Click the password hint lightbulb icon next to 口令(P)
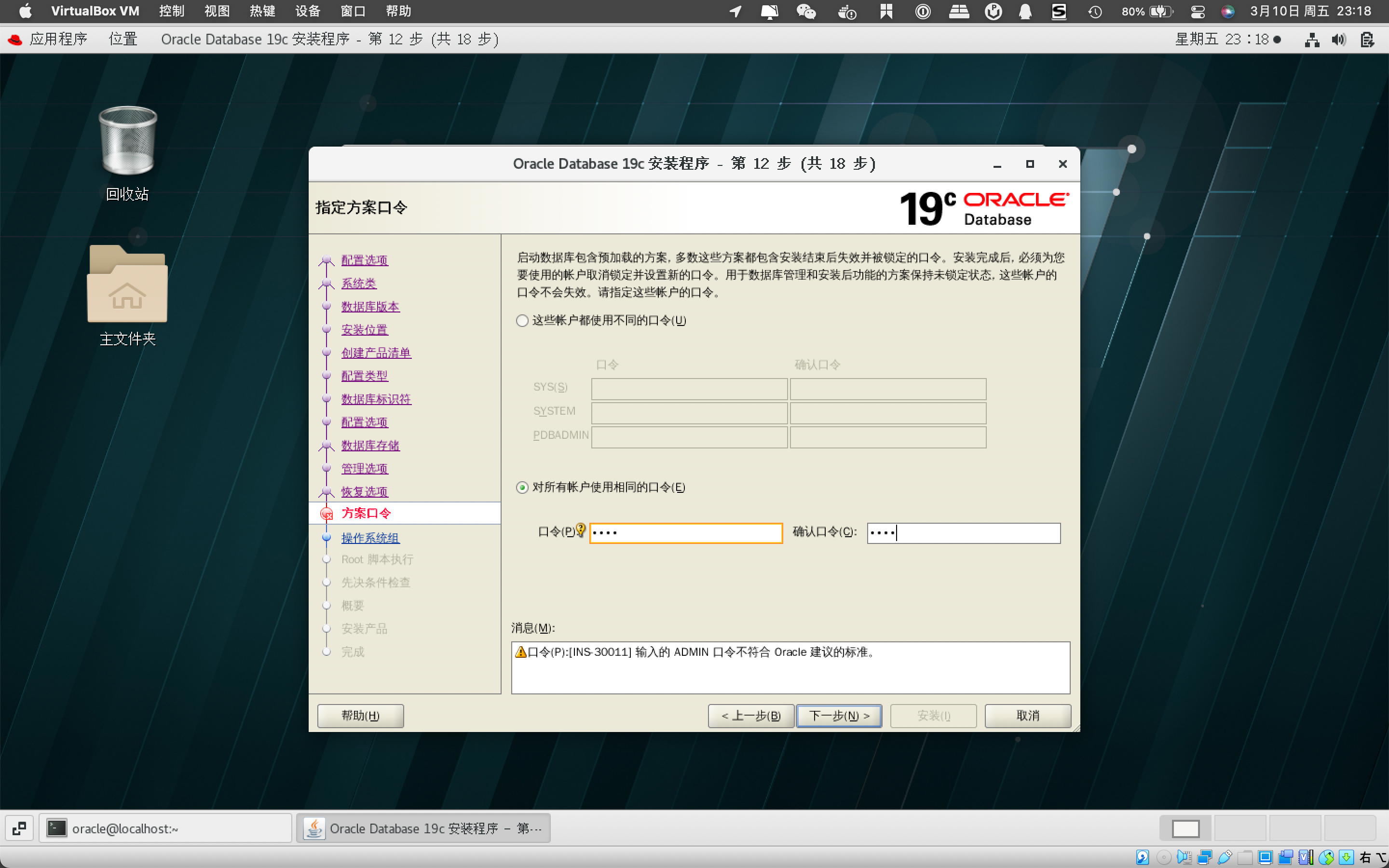 (581, 530)
